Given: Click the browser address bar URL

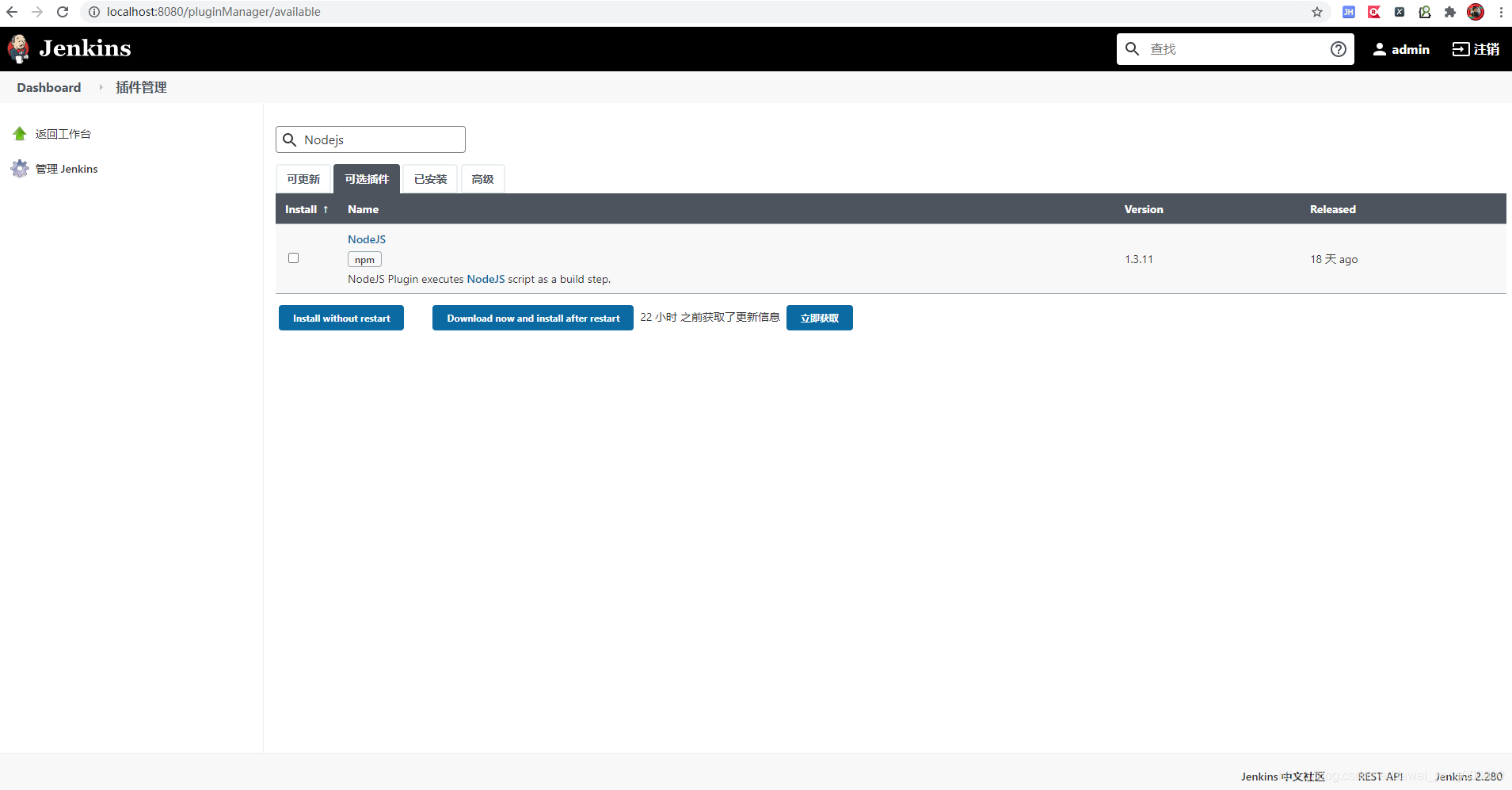Looking at the screenshot, I should (214, 12).
